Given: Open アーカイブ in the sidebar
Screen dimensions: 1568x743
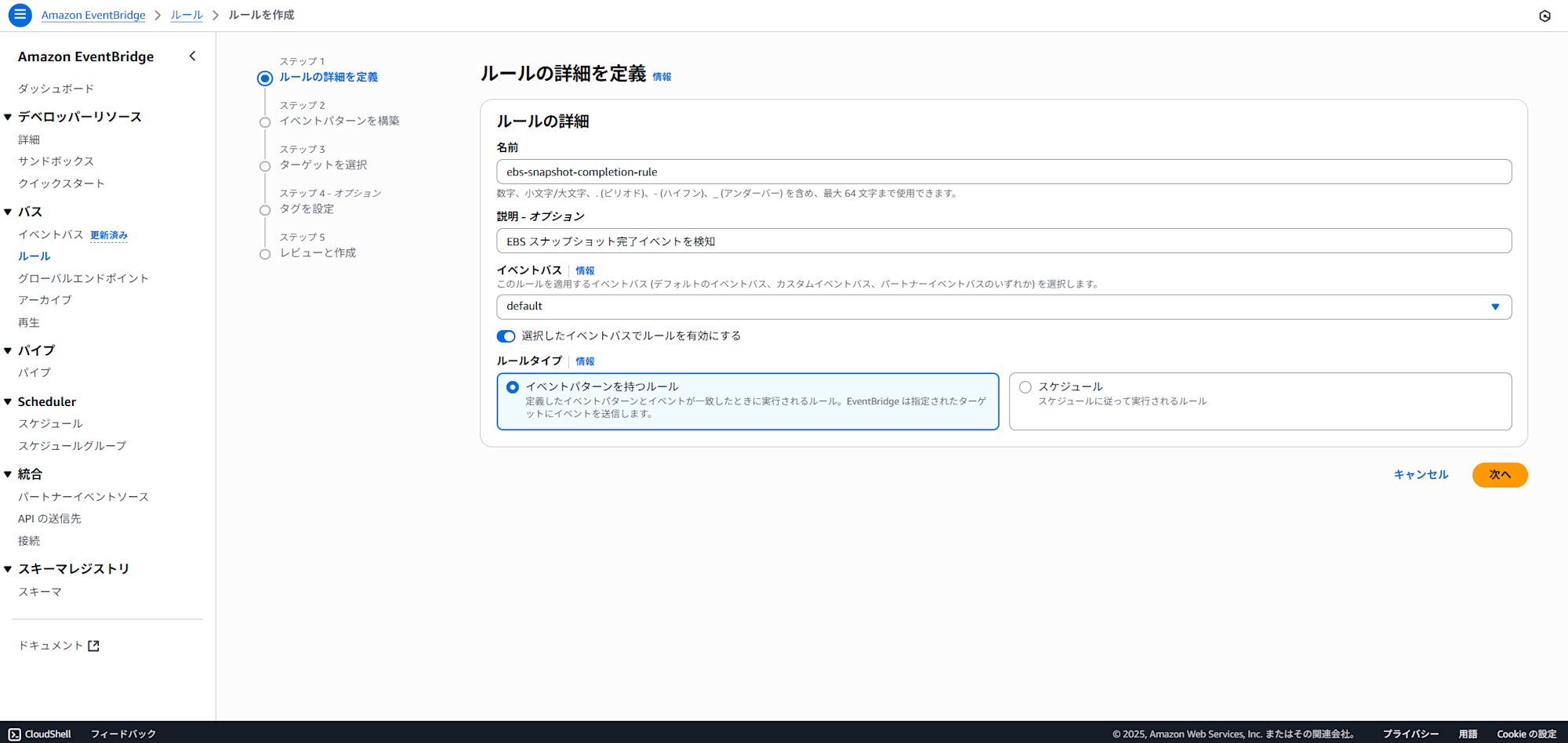Looking at the screenshot, I should [45, 300].
